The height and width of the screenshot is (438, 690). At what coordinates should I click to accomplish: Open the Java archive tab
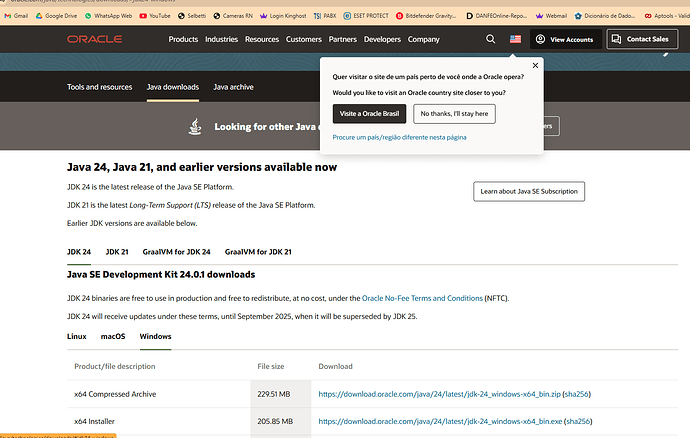pos(233,87)
